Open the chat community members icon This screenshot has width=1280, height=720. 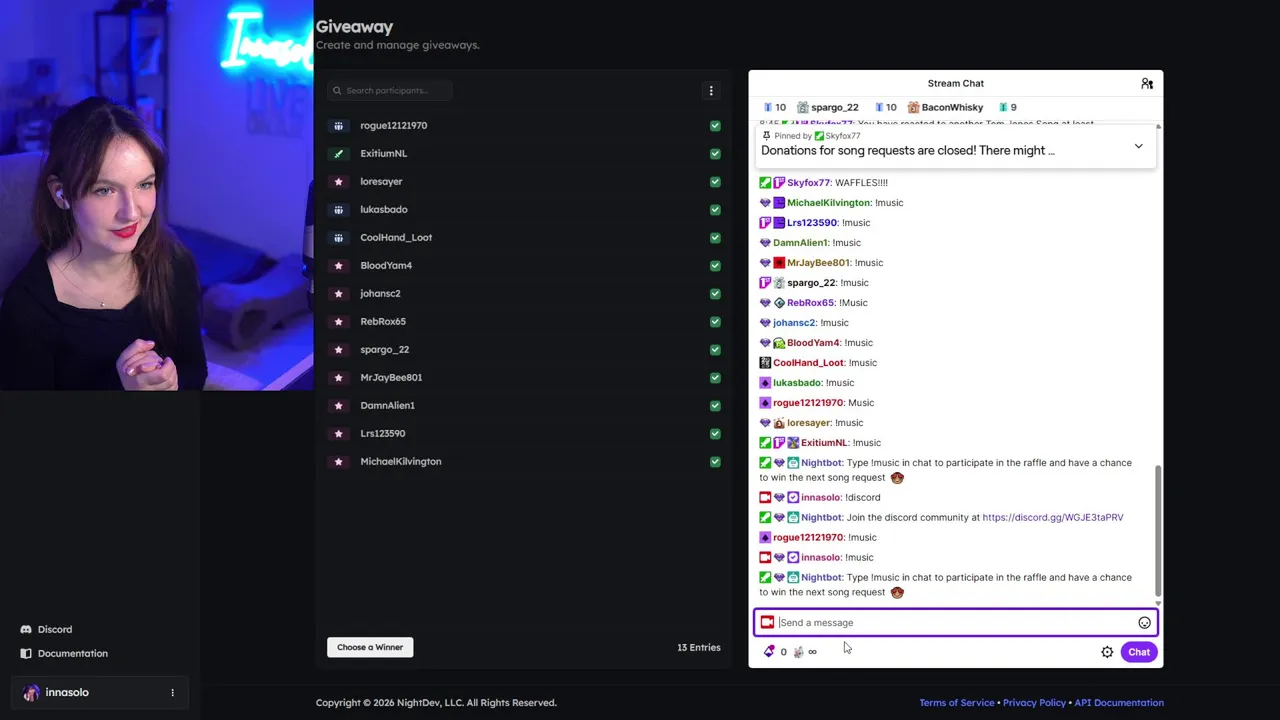(1147, 83)
